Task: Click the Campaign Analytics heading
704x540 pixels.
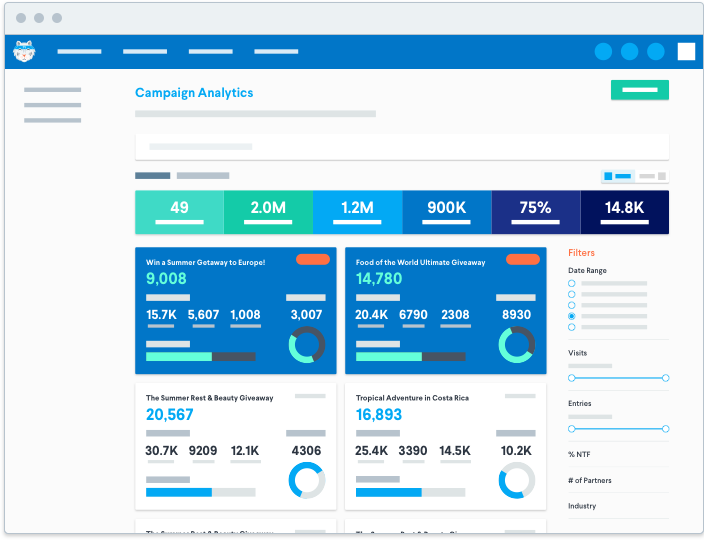Action: (194, 93)
